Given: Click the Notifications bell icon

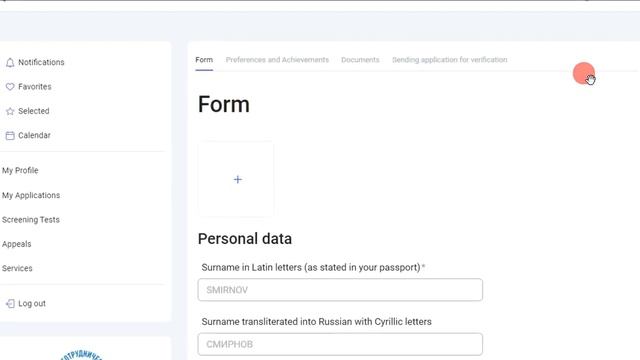Looking at the screenshot, I should click(x=10, y=62).
